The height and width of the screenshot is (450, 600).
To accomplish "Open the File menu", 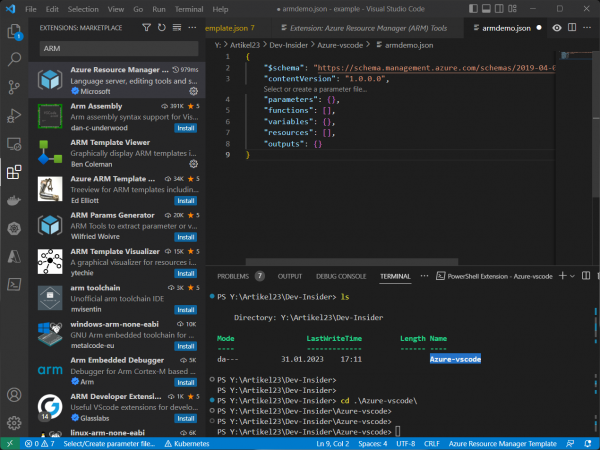I will 31,9.
